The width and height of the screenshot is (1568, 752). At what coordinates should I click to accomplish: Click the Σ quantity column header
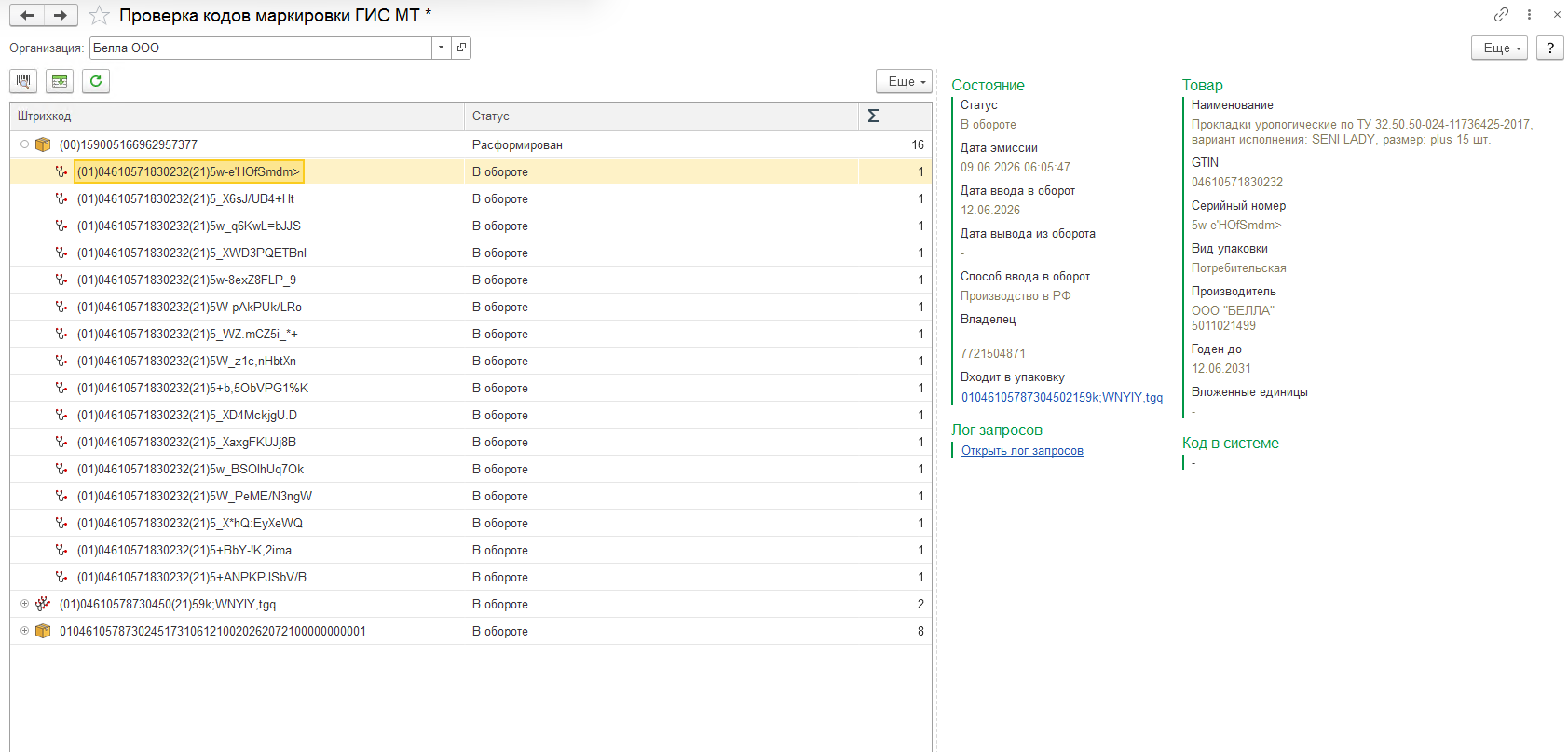click(x=894, y=116)
